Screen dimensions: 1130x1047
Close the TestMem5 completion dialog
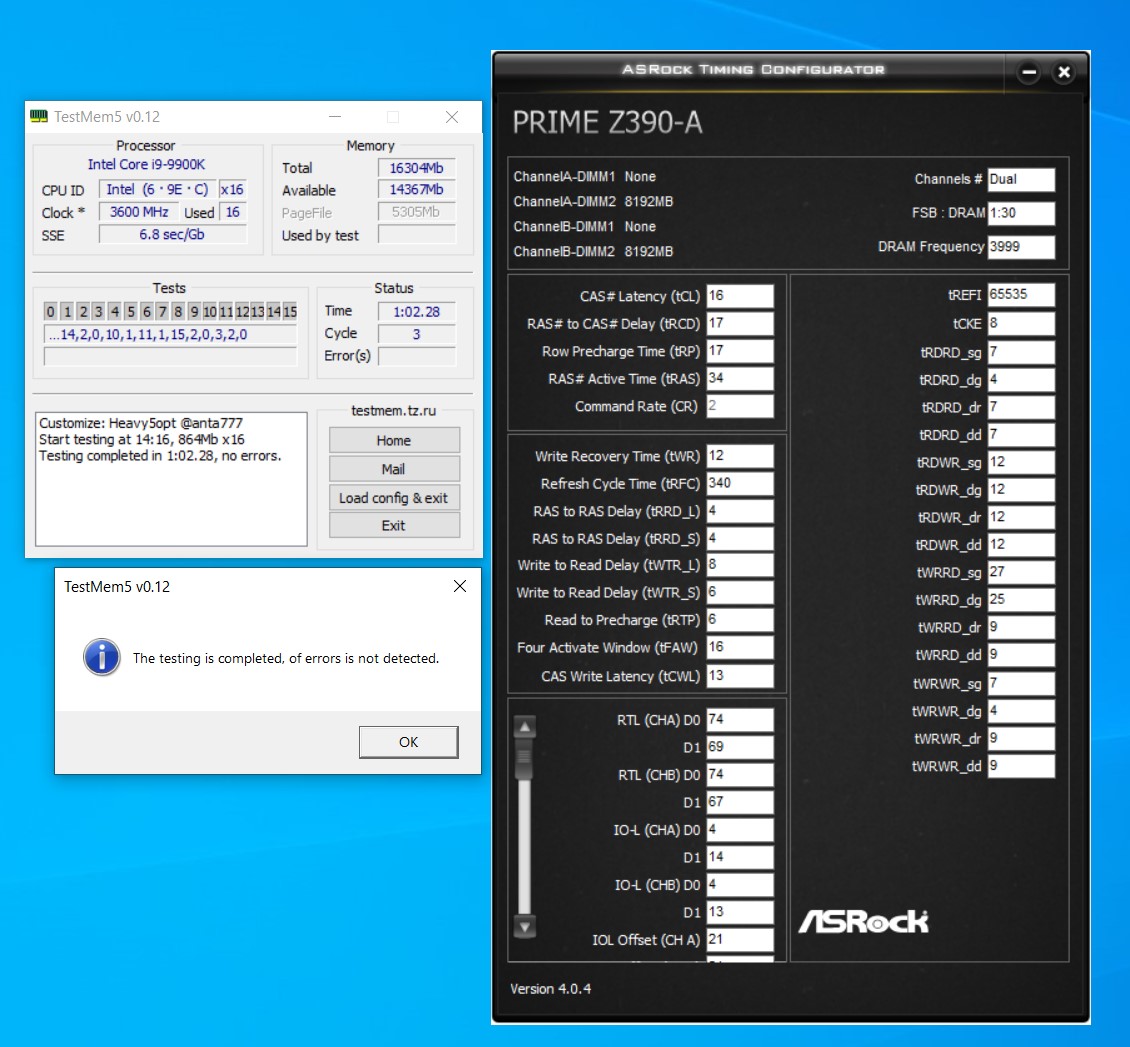[460, 587]
